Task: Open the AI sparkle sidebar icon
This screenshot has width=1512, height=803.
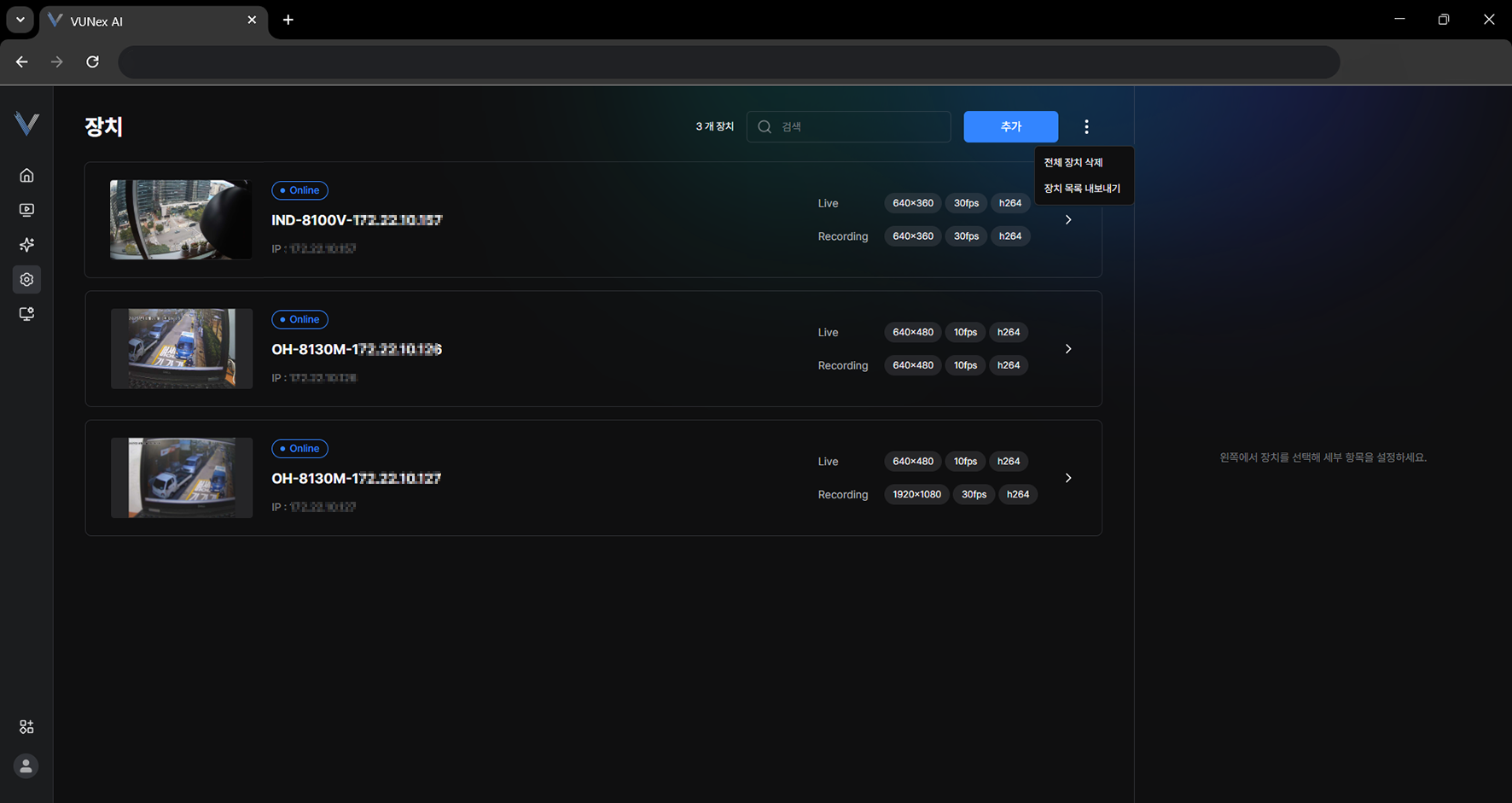Action: point(26,245)
